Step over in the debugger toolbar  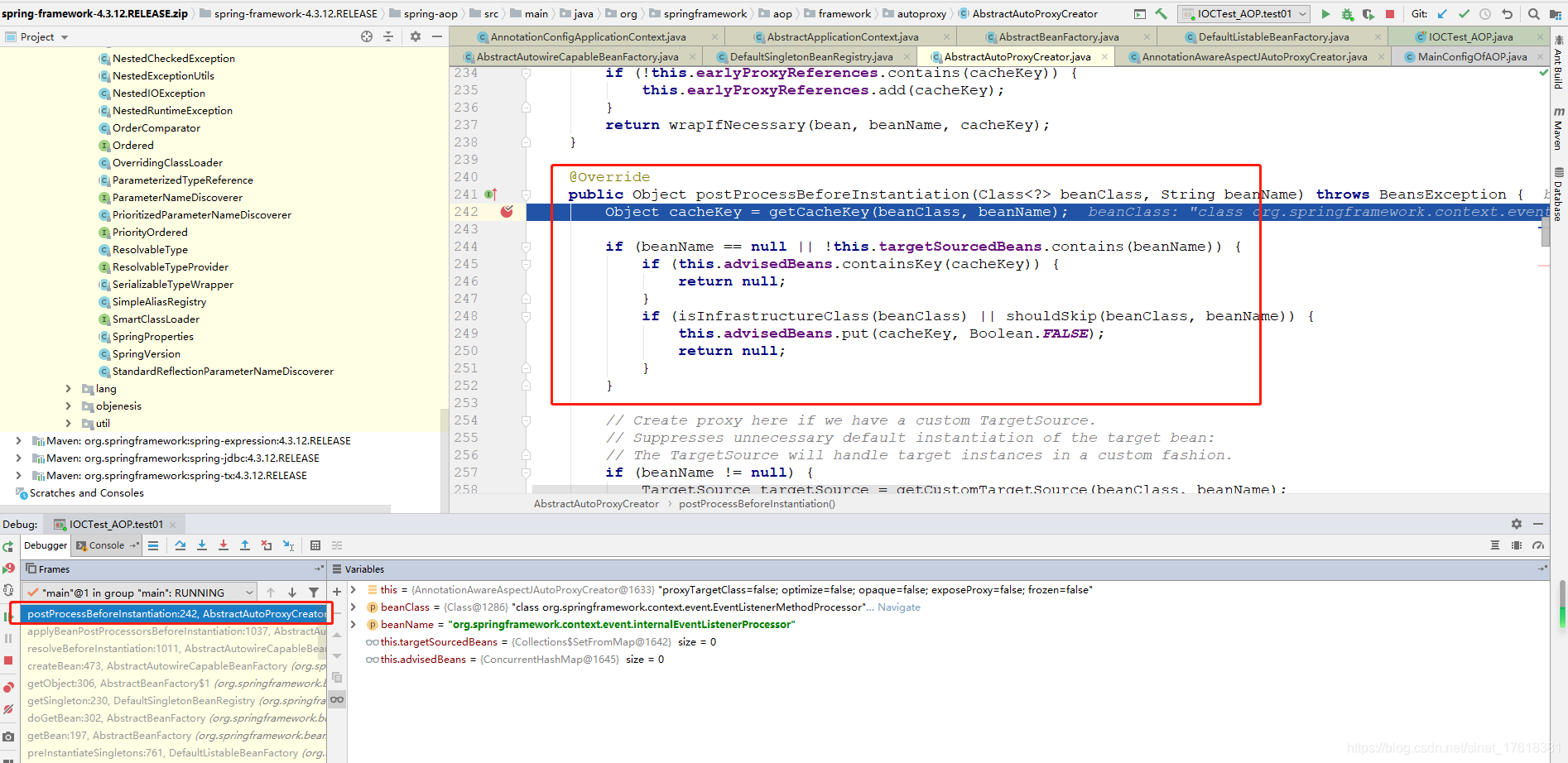click(180, 545)
